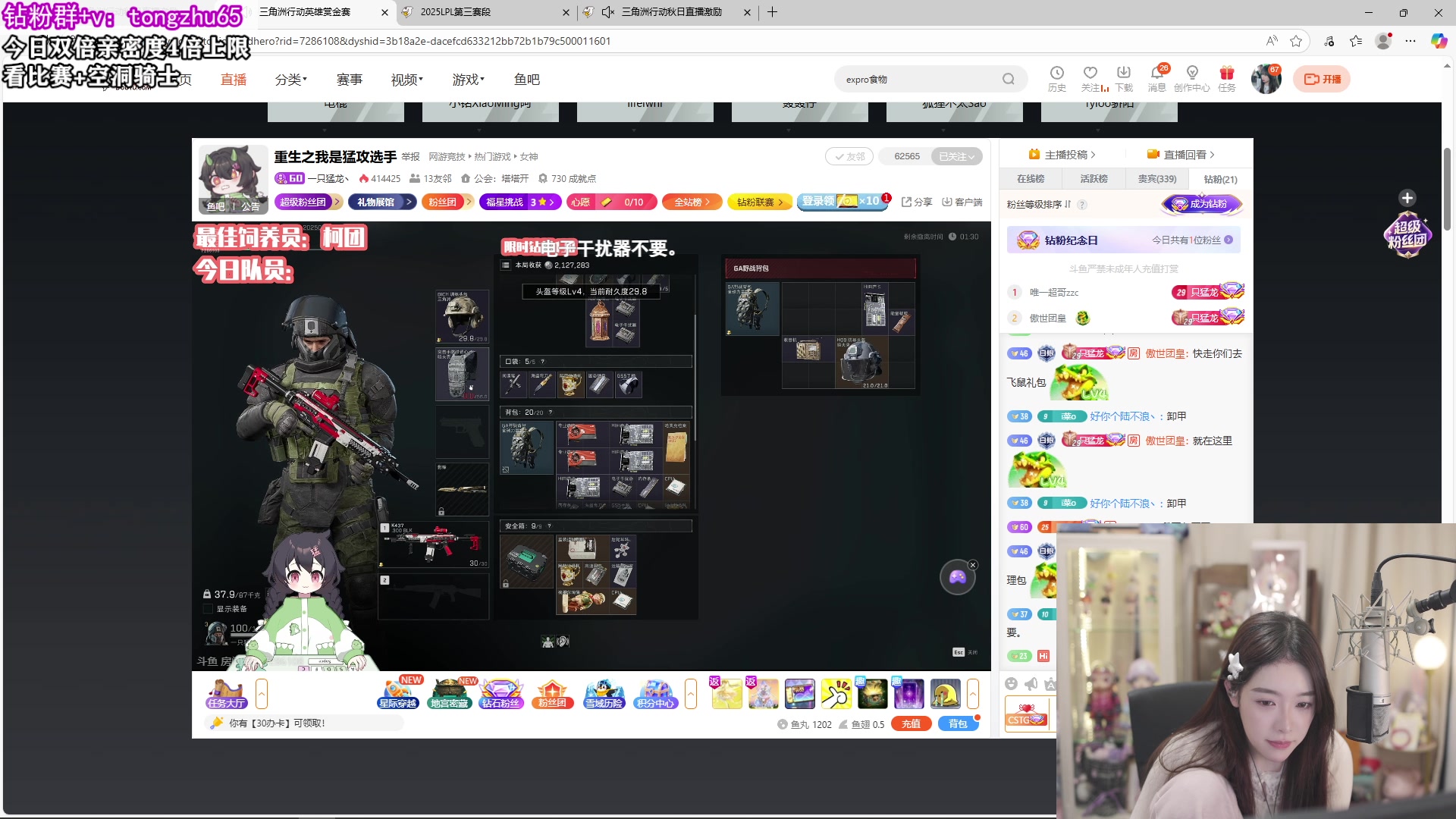Open the 积分中心 treasure chest icon
The image size is (1456, 819).
coord(656,693)
